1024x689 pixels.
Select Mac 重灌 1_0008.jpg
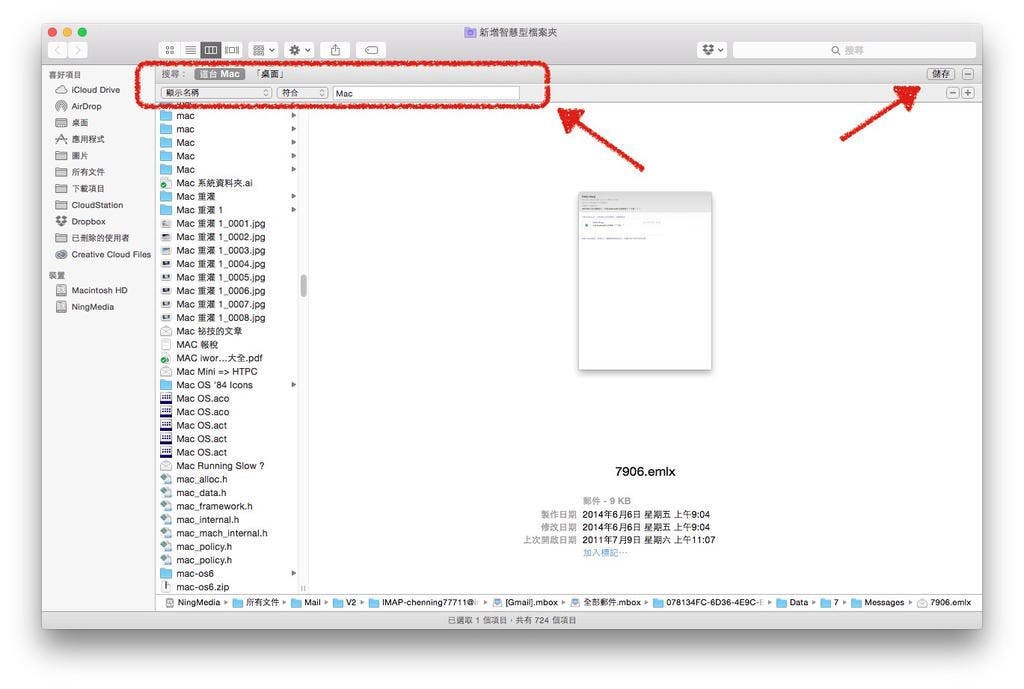click(x=221, y=317)
